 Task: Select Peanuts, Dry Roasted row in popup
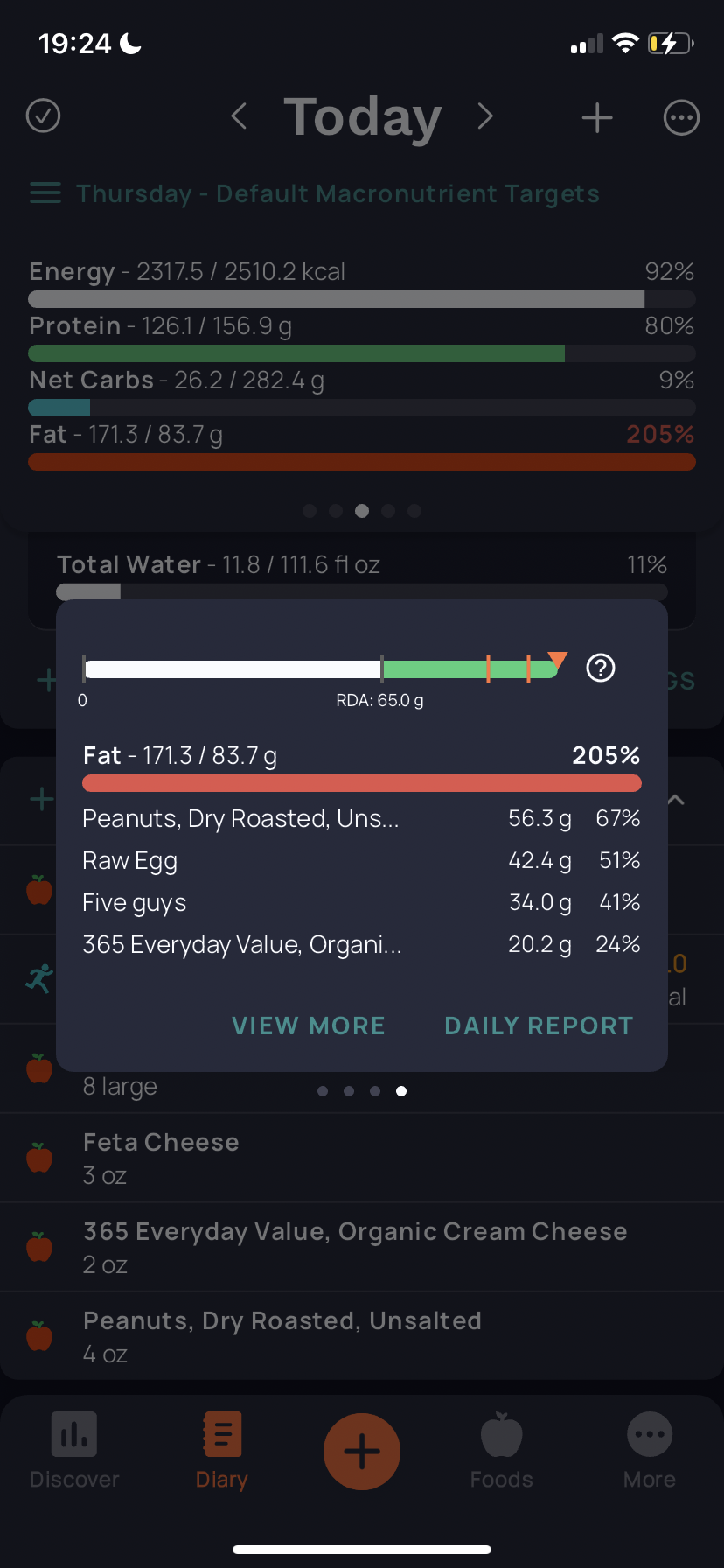(362, 819)
